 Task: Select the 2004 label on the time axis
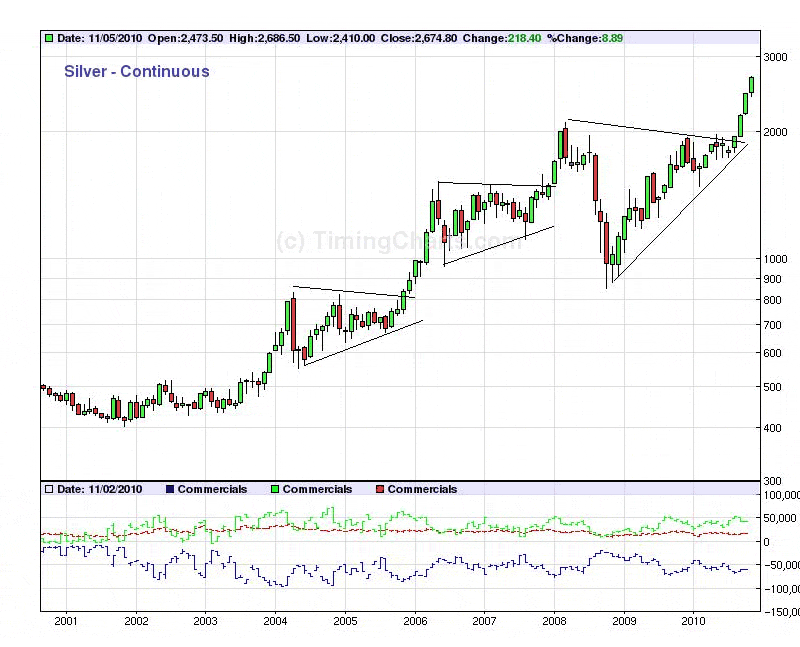274,621
